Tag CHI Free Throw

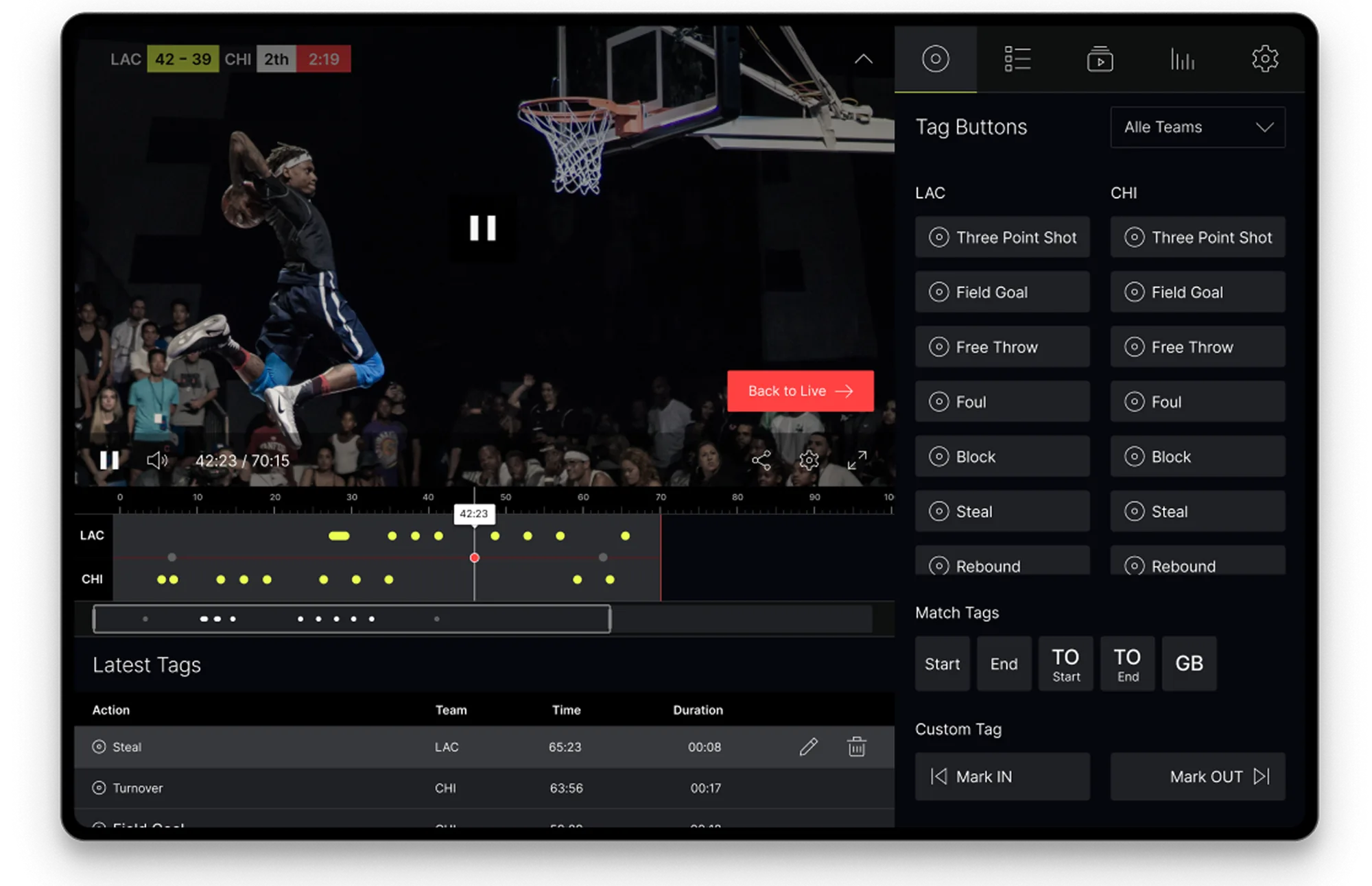(1198, 347)
